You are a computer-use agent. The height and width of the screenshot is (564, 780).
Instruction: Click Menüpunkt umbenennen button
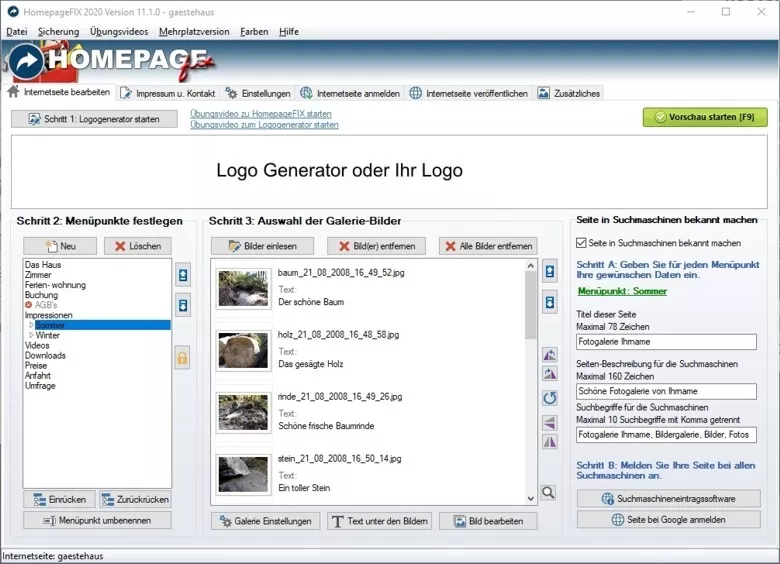click(x=98, y=521)
